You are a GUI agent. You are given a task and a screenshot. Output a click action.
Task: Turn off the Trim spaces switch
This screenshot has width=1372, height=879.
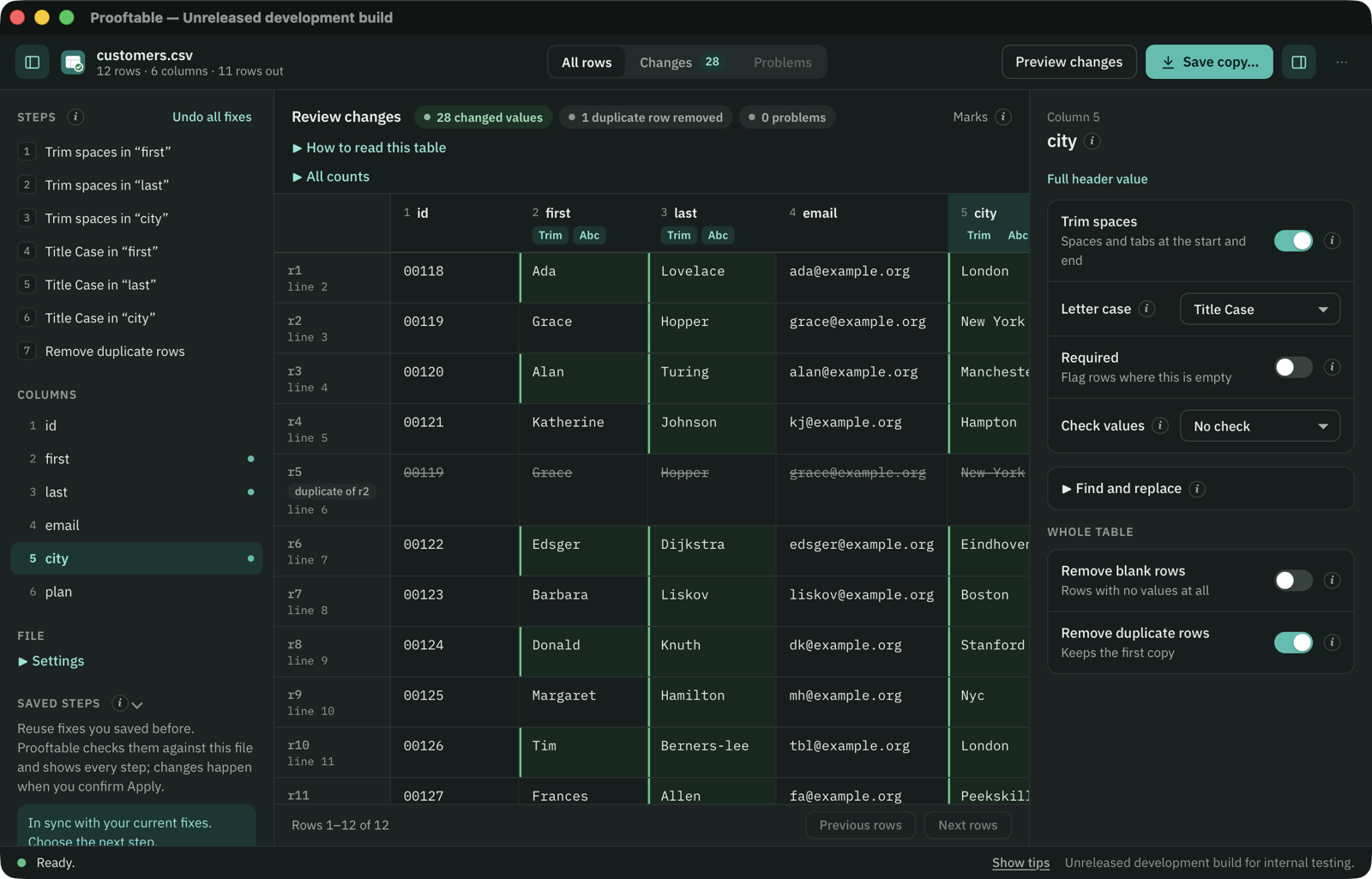[1293, 241]
